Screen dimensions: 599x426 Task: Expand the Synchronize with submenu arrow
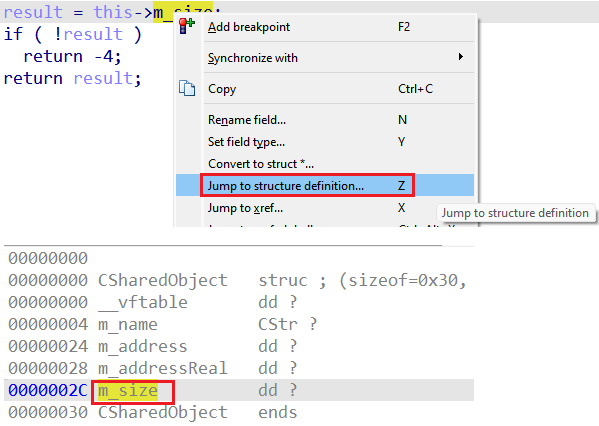pyautogui.click(x=461, y=57)
